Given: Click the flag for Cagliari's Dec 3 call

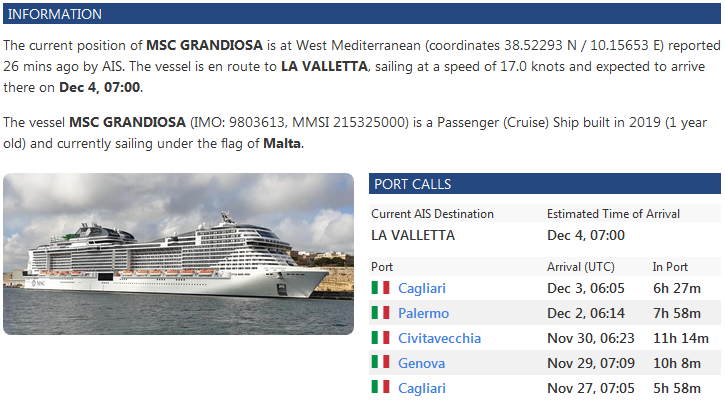Looking at the screenshot, I should click(380, 288).
